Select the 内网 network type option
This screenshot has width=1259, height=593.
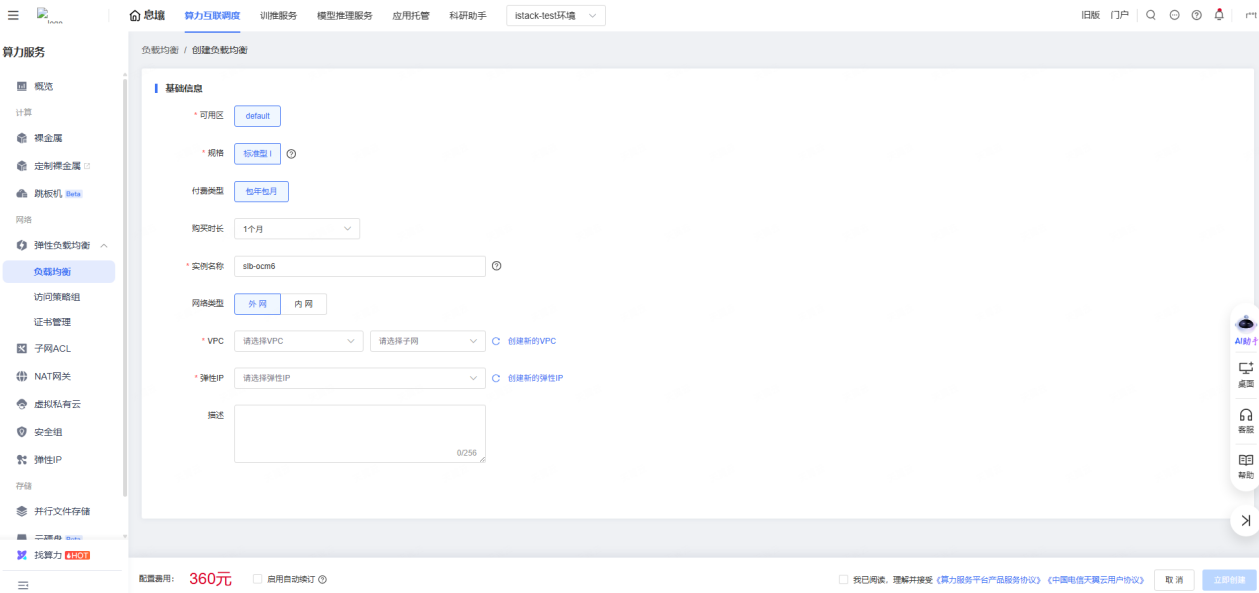(304, 304)
